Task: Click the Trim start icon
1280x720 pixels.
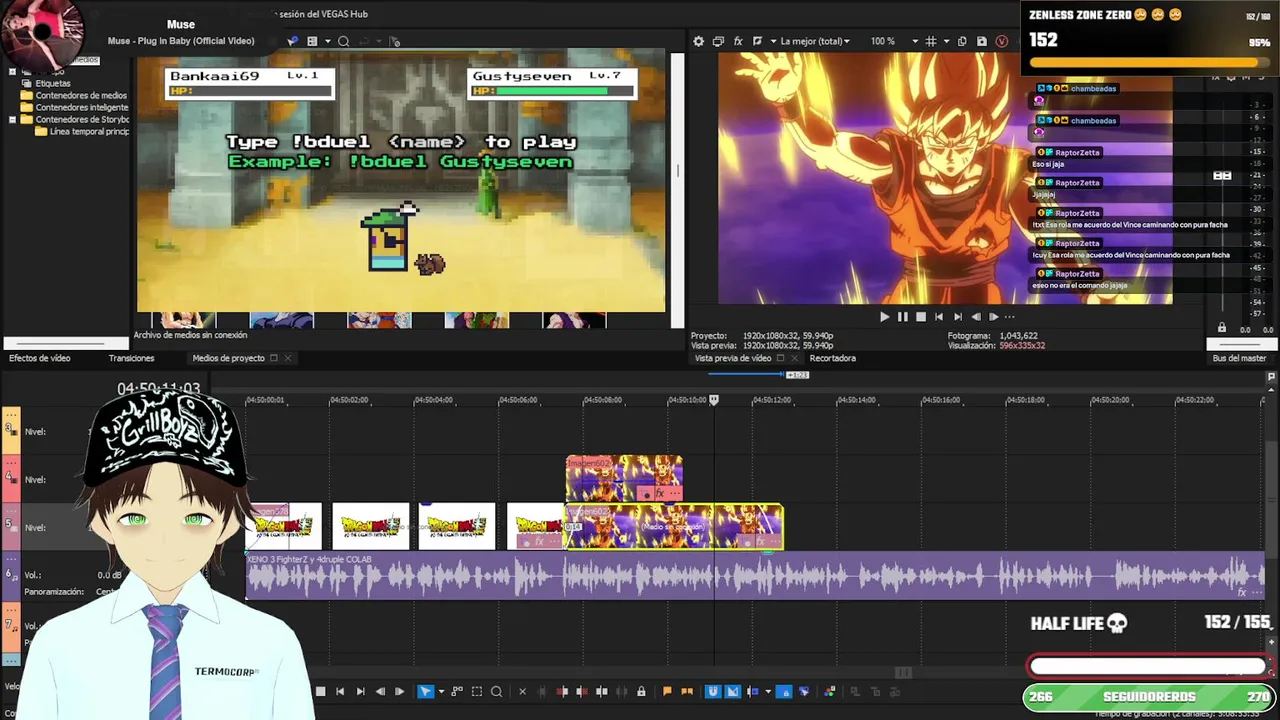Action: (562, 691)
